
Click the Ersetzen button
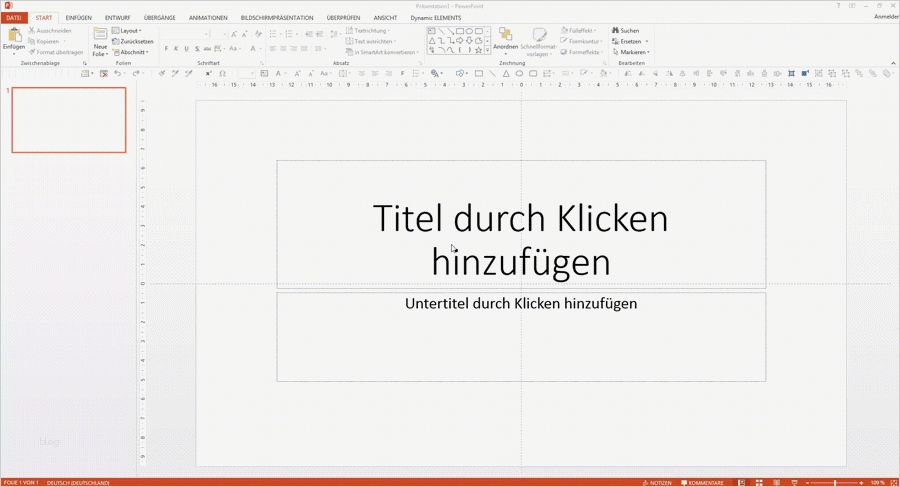coord(627,41)
